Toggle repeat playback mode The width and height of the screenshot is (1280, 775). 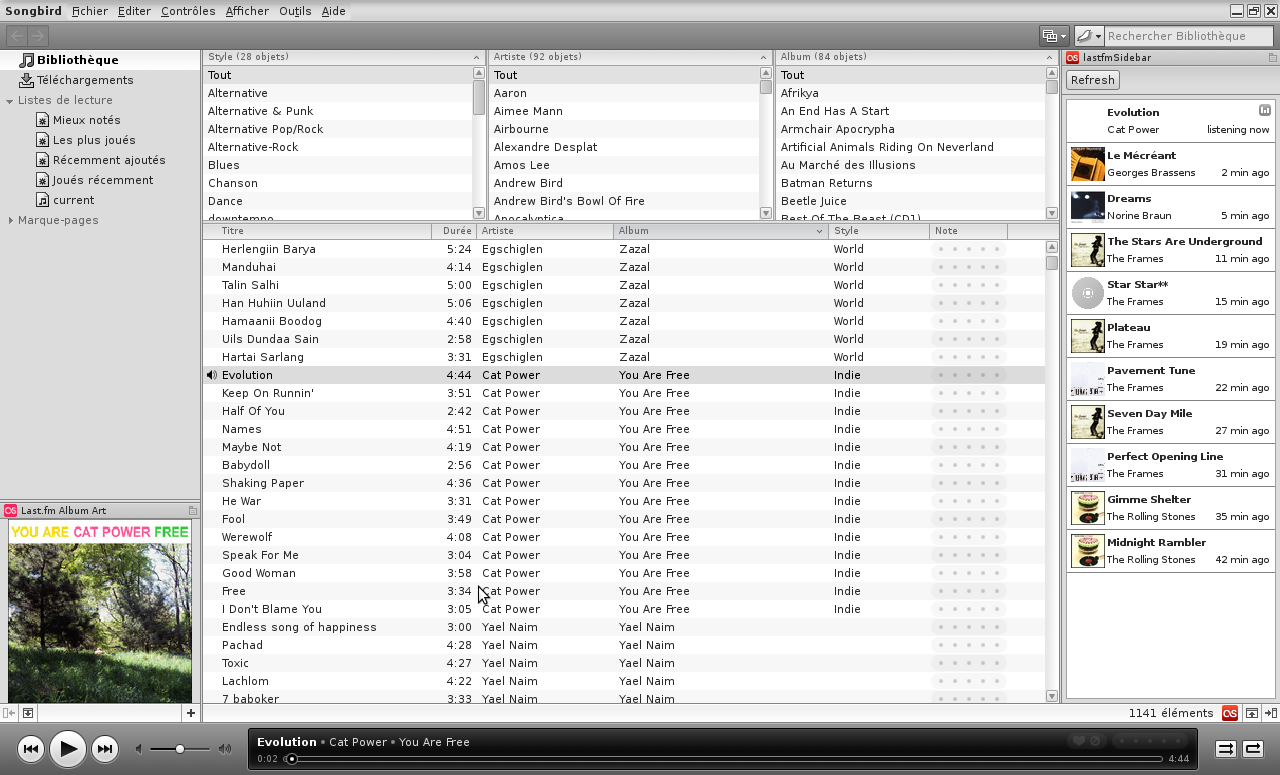[x=1252, y=749]
